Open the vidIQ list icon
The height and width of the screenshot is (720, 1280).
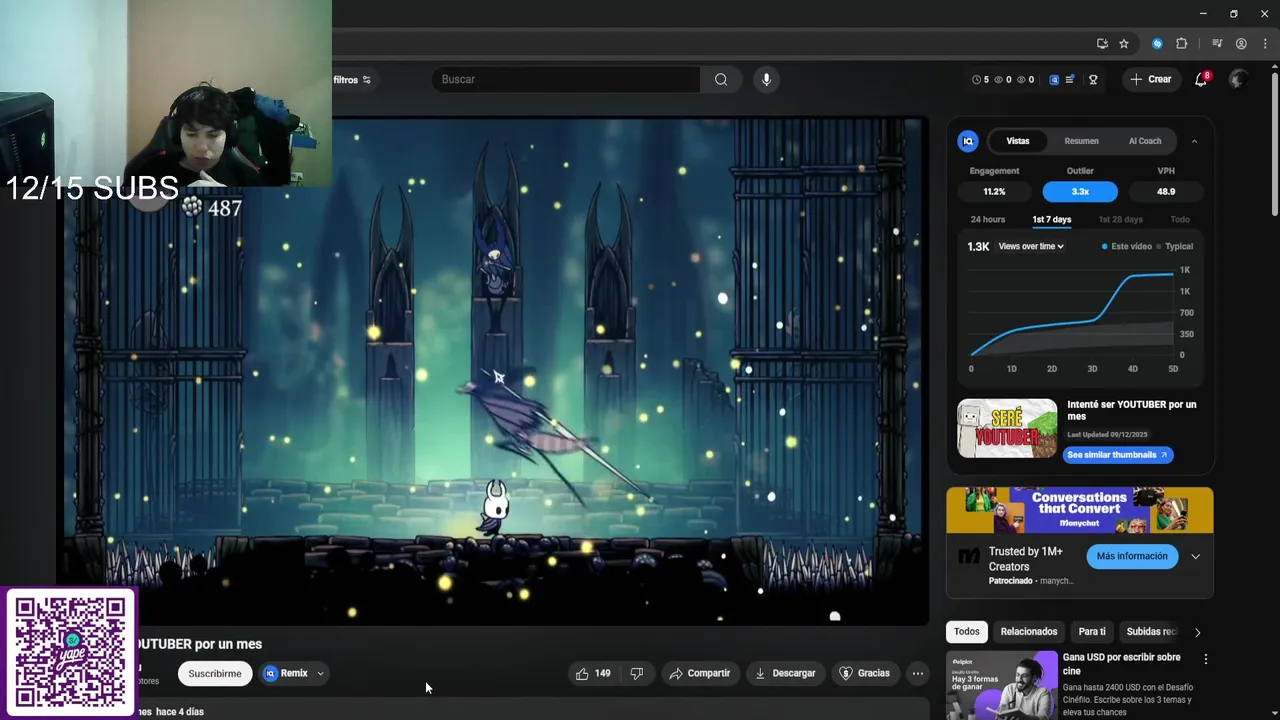(x=1070, y=79)
